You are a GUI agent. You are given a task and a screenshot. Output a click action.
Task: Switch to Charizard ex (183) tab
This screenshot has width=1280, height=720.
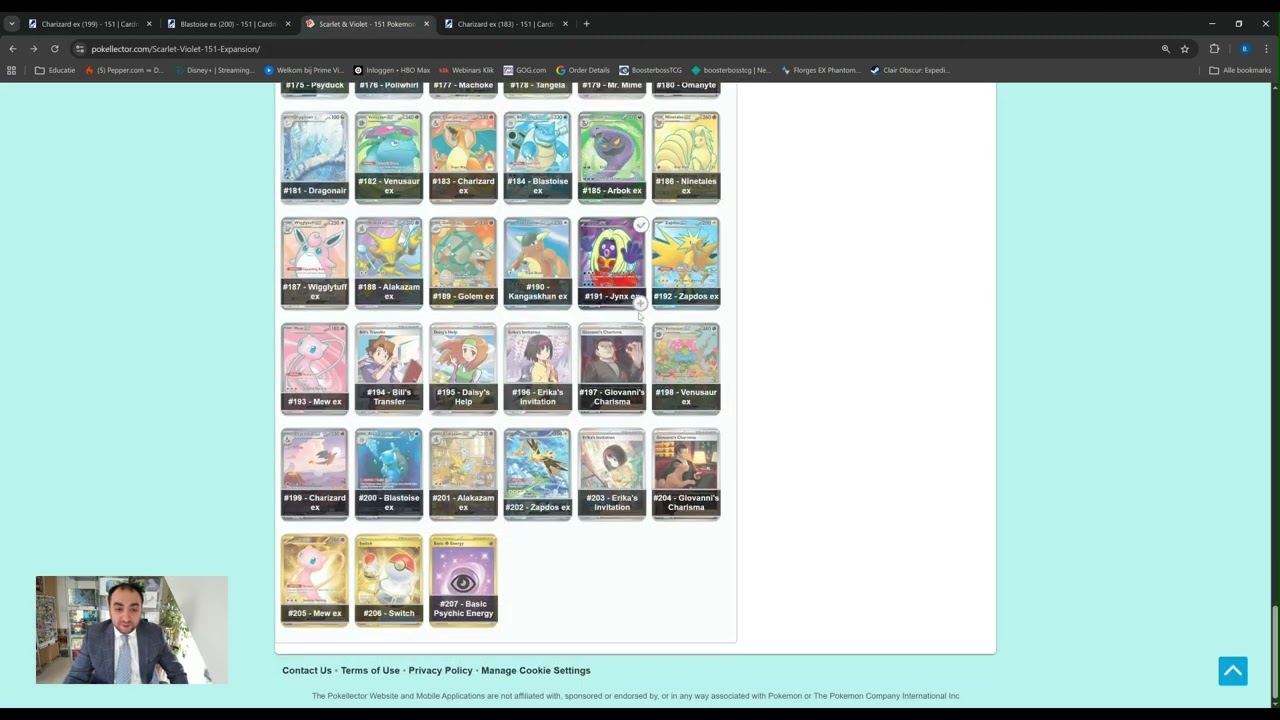505,24
